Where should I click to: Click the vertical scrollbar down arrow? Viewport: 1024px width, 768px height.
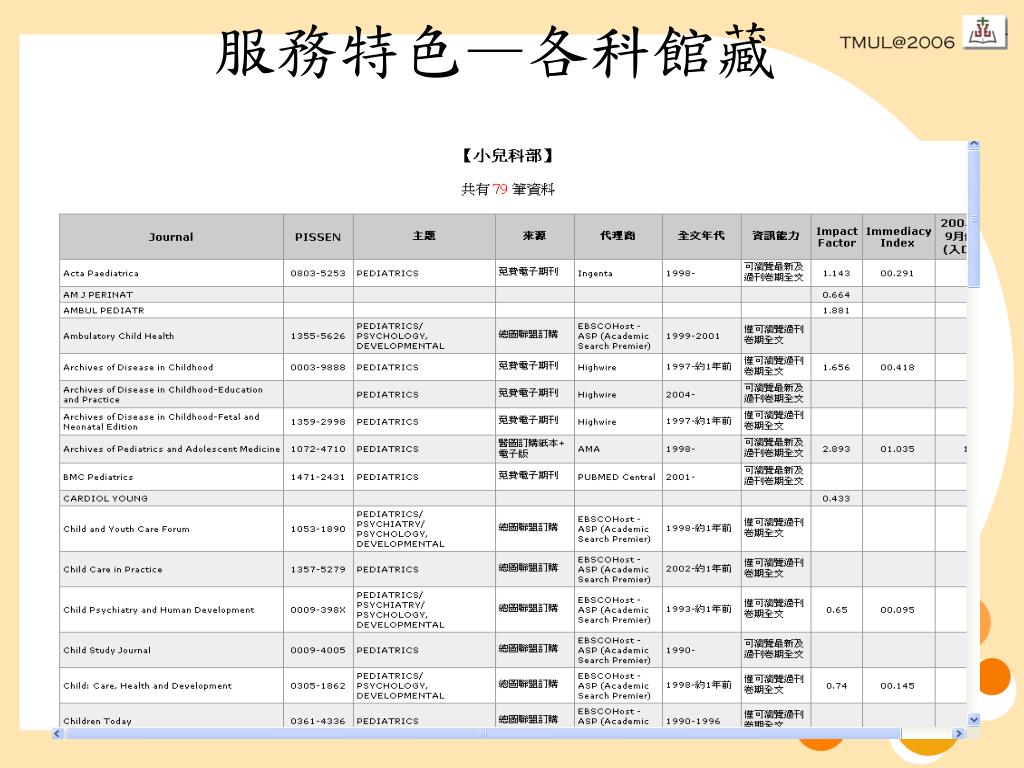click(974, 720)
